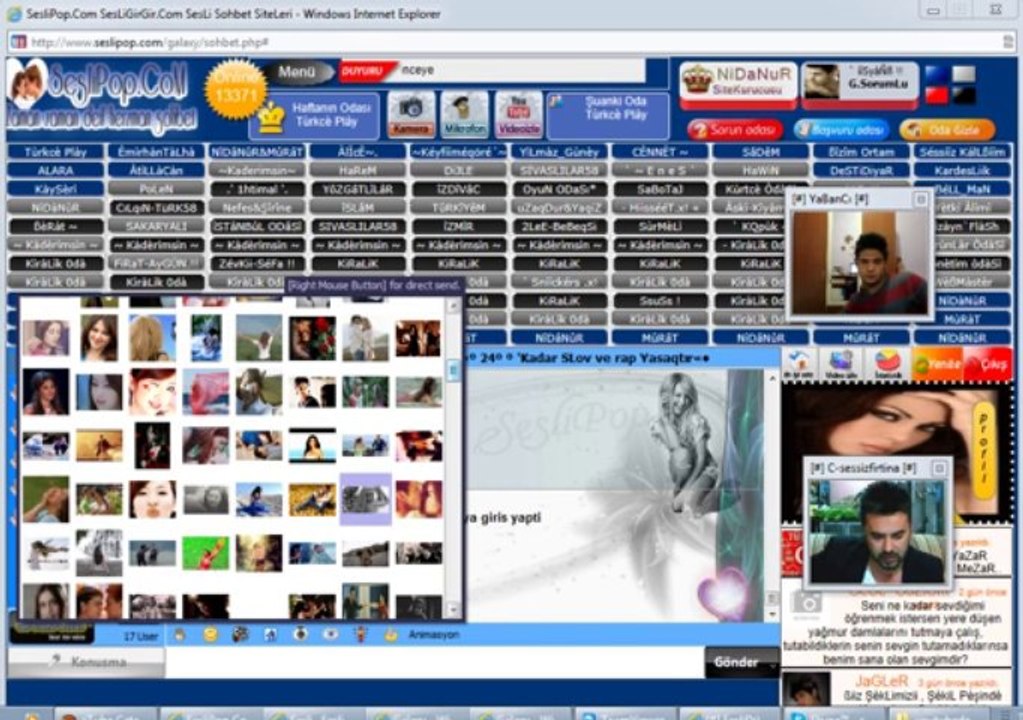Click the Şuanki Oda banner

608,115
